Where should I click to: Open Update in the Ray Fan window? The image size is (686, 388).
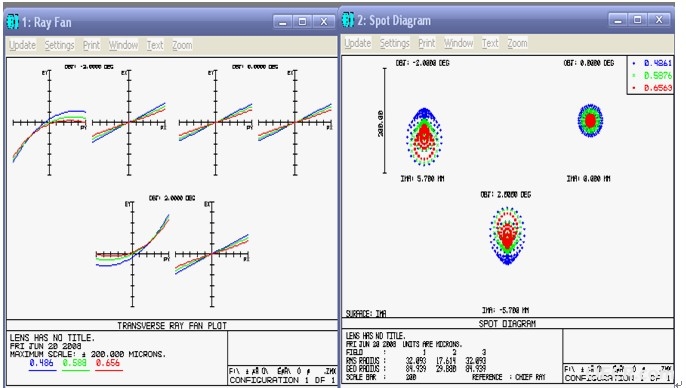pyautogui.click(x=22, y=45)
